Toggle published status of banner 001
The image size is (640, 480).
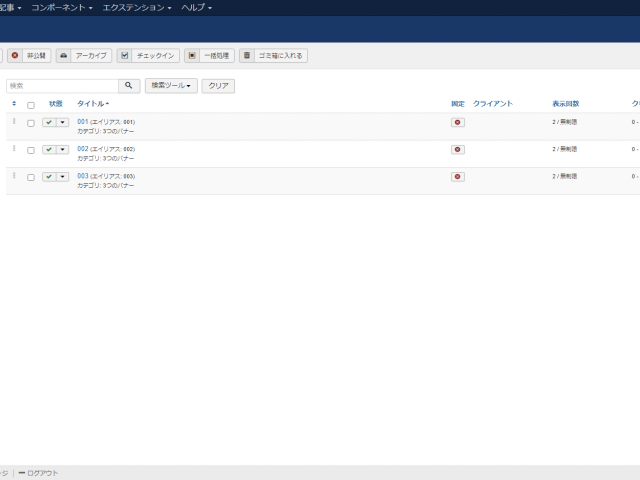49,122
